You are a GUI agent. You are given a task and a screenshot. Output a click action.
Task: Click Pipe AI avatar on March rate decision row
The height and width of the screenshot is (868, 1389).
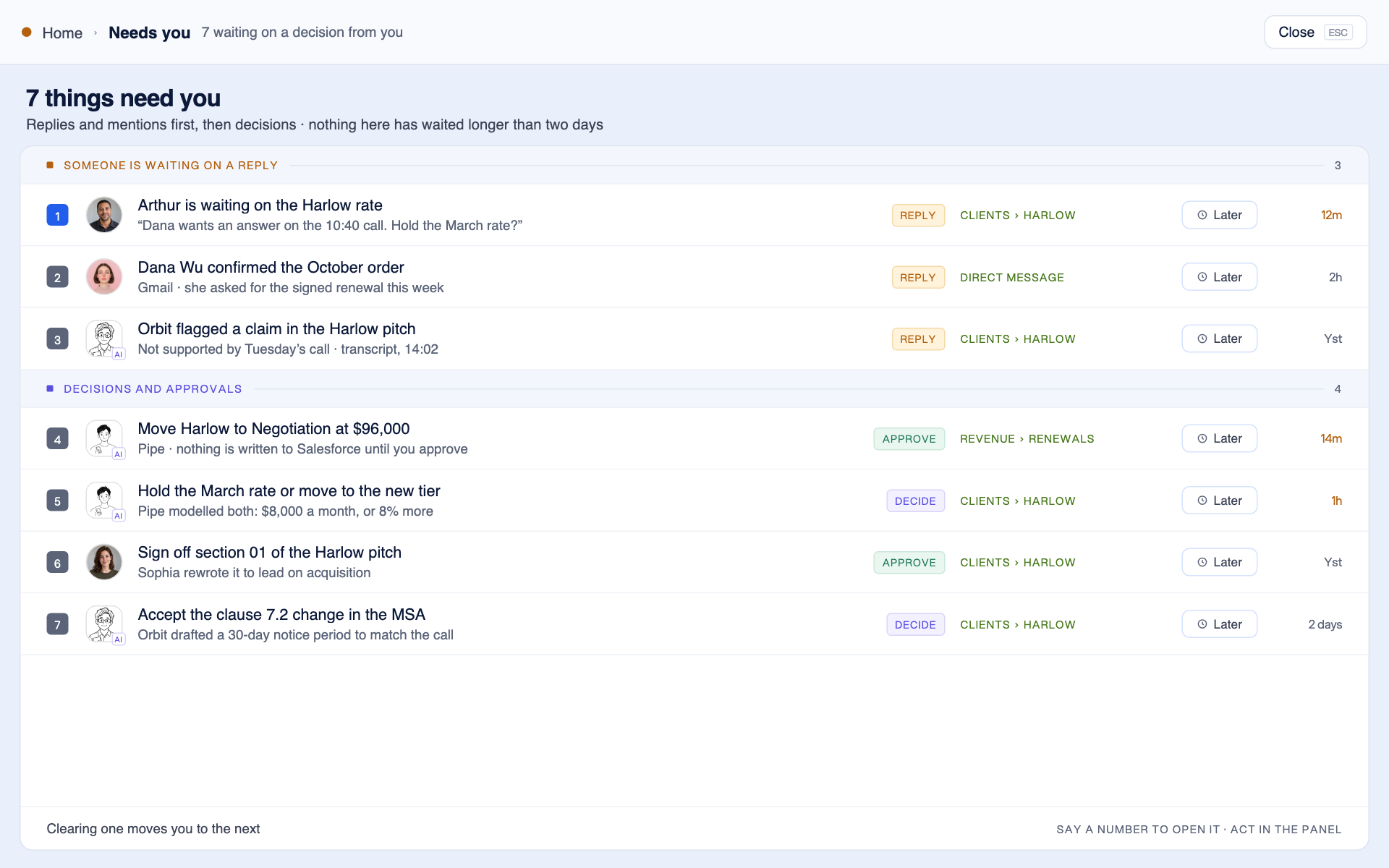(x=105, y=501)
